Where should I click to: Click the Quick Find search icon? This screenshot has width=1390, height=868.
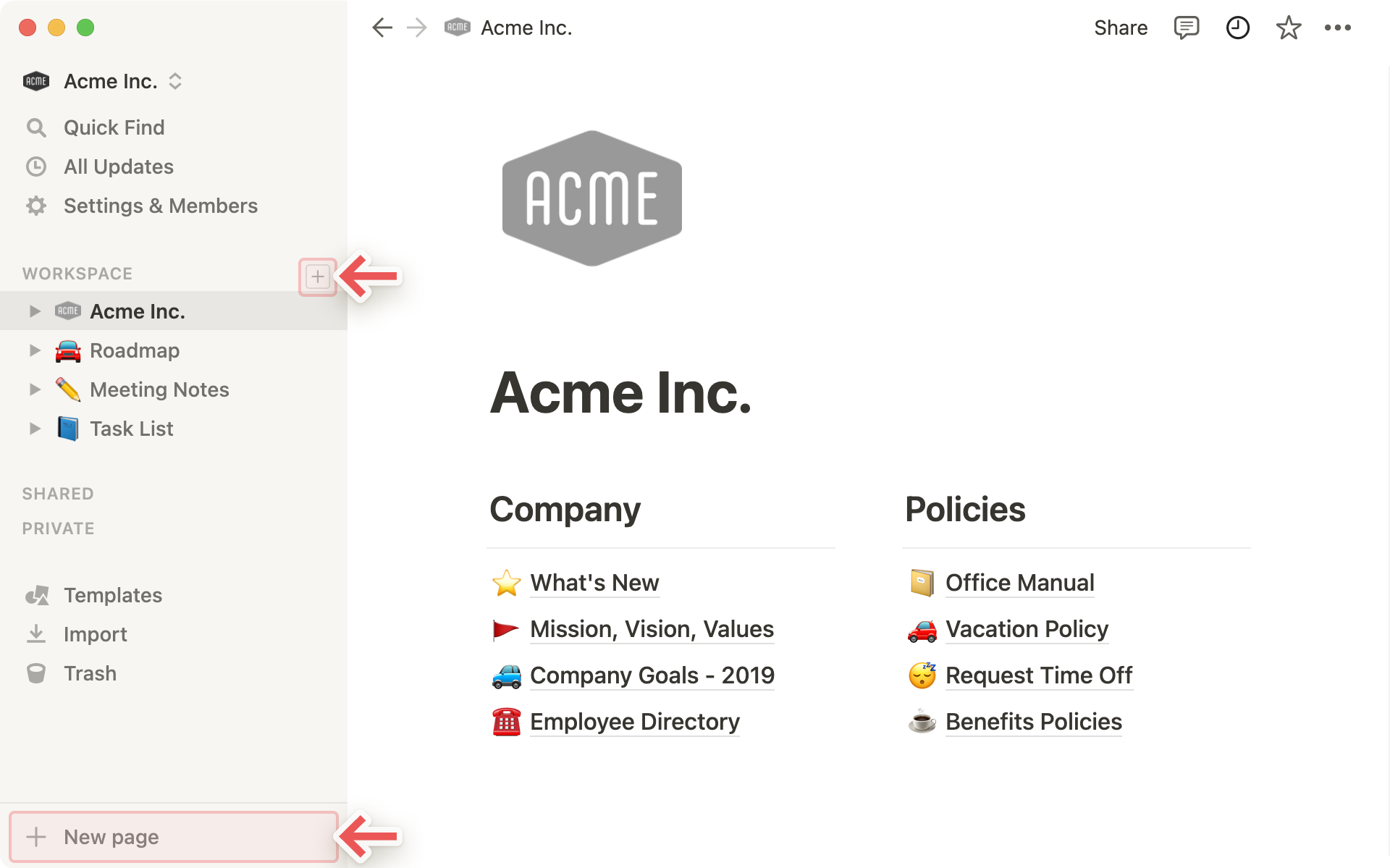click(36, 127)
